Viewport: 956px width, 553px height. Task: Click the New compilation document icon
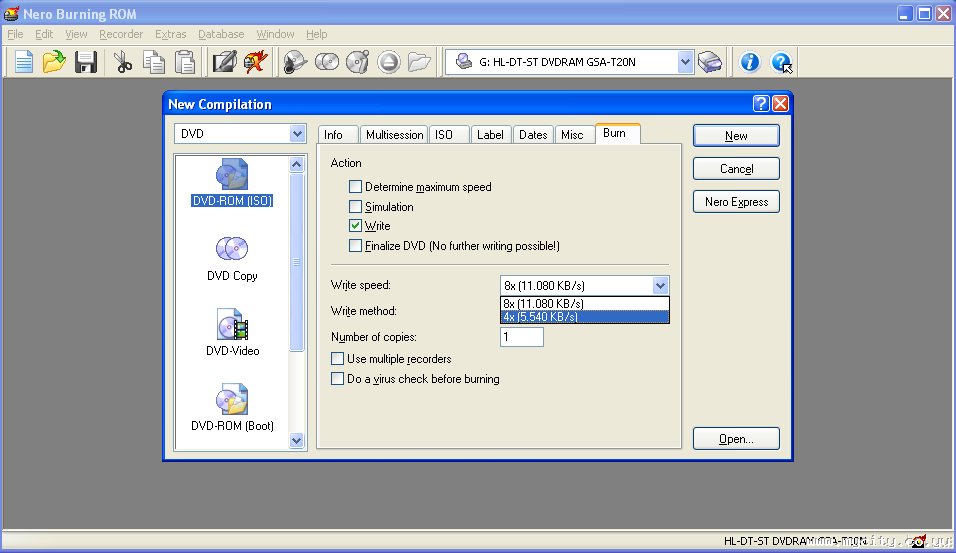click(x=24, y=62)
